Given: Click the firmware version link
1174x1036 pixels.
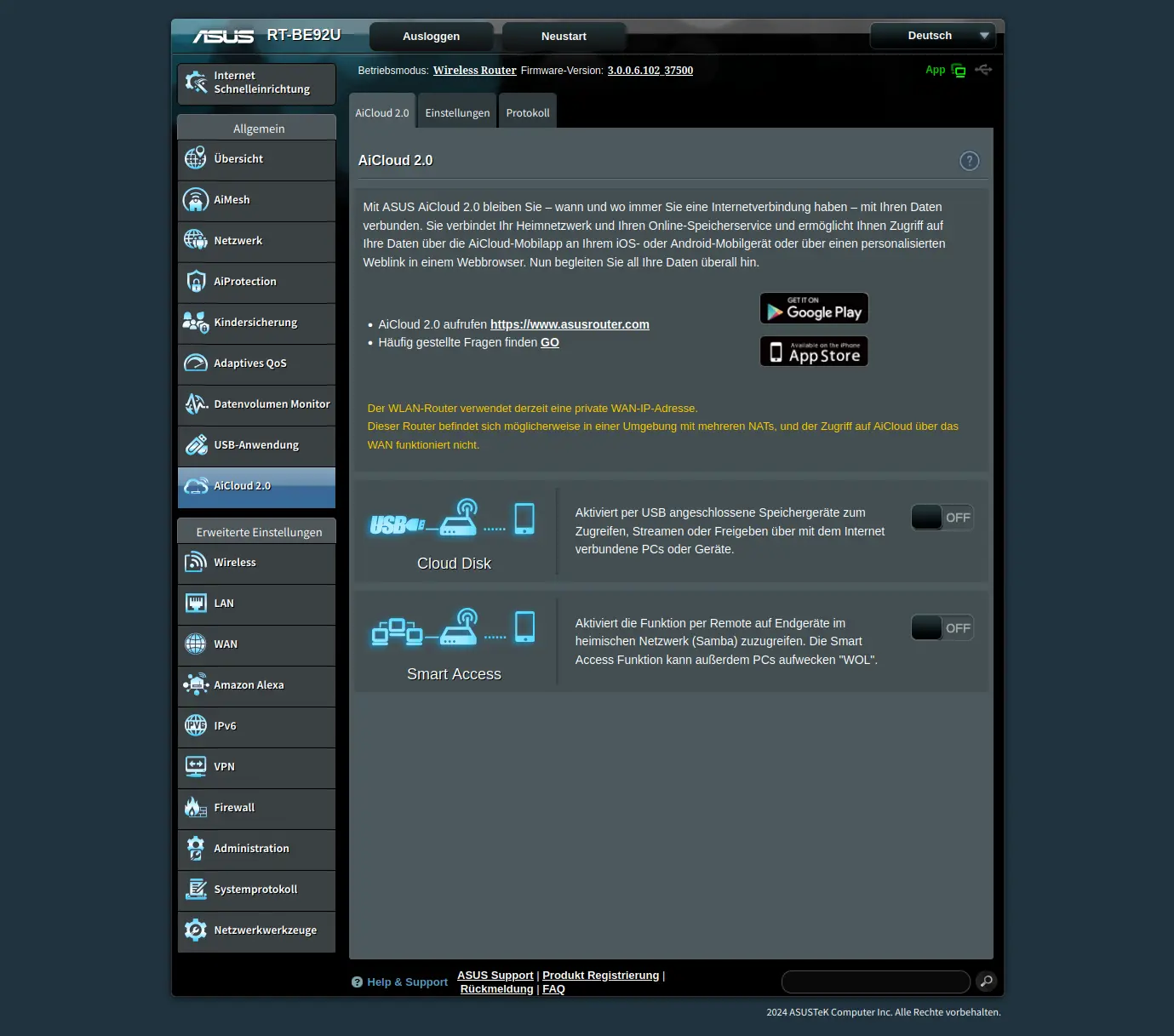Looking at the screenshot, I should coord(650,71).
